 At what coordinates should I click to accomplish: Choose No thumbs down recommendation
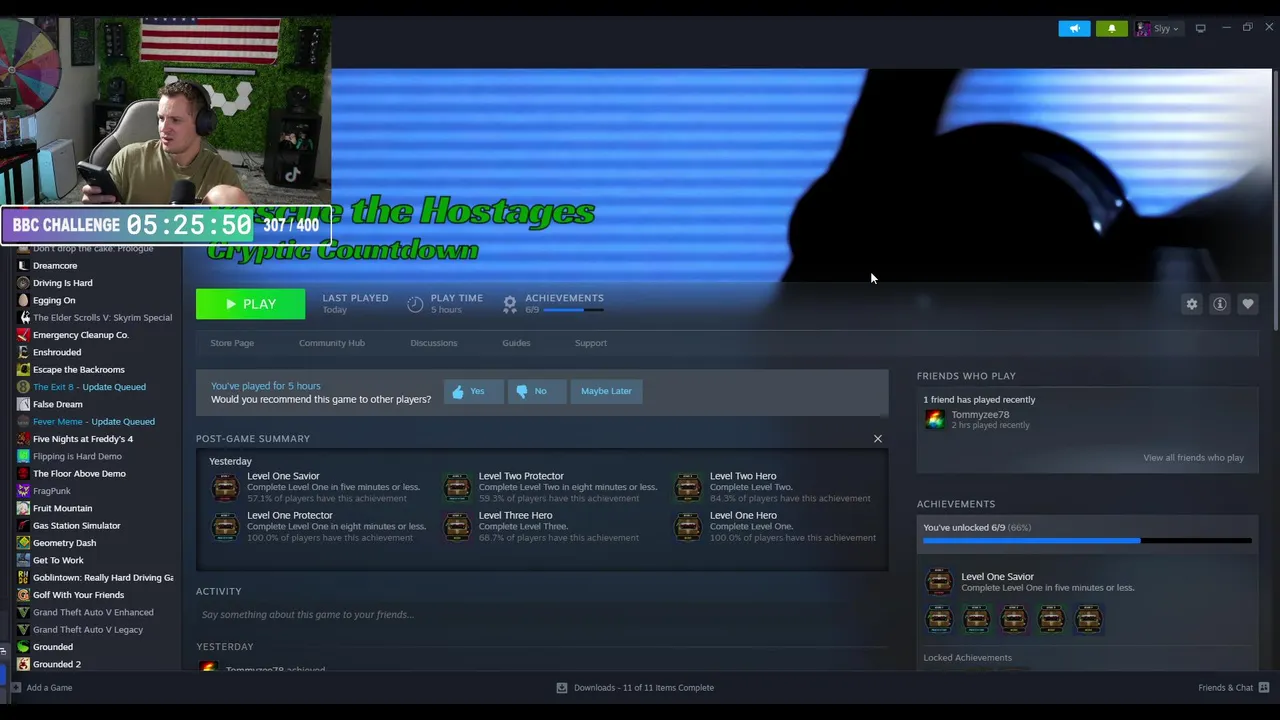pos(535,391)
